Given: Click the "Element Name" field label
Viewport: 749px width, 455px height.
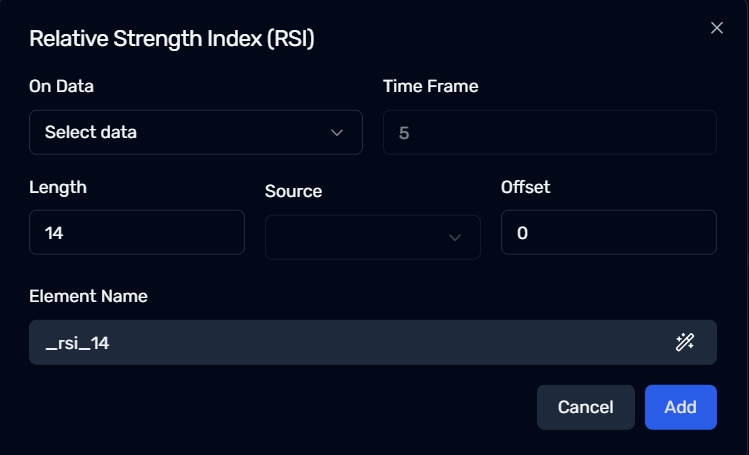Looking at the screenshot, I should pyautogui.click(x=88, y=296).
